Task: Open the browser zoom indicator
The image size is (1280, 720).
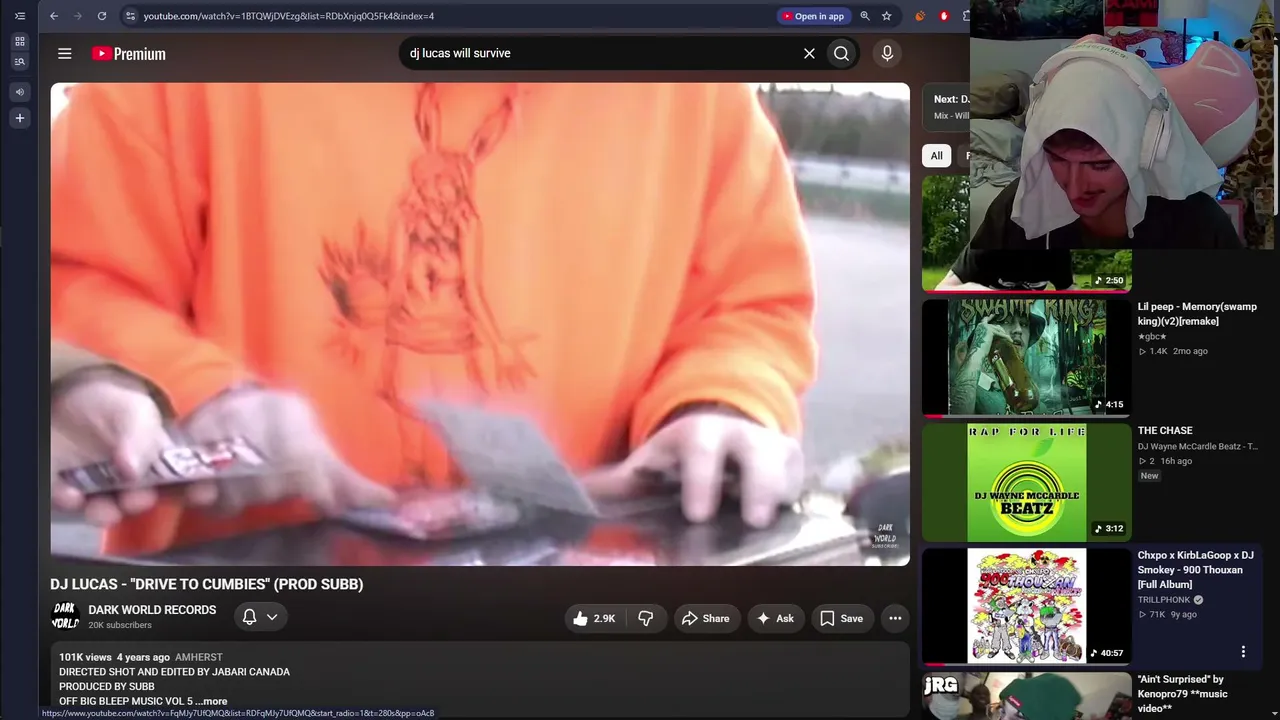Action: pos(865,16)
